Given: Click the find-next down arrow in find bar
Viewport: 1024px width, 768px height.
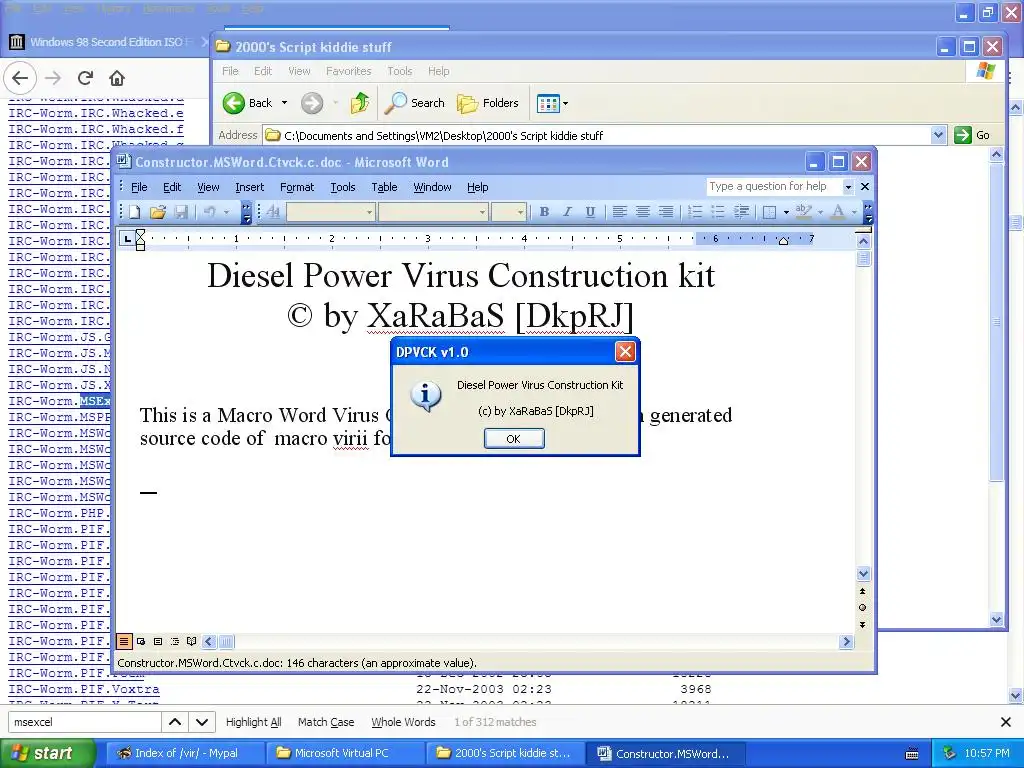Looking at the screenshot, I should coord(202,722).
